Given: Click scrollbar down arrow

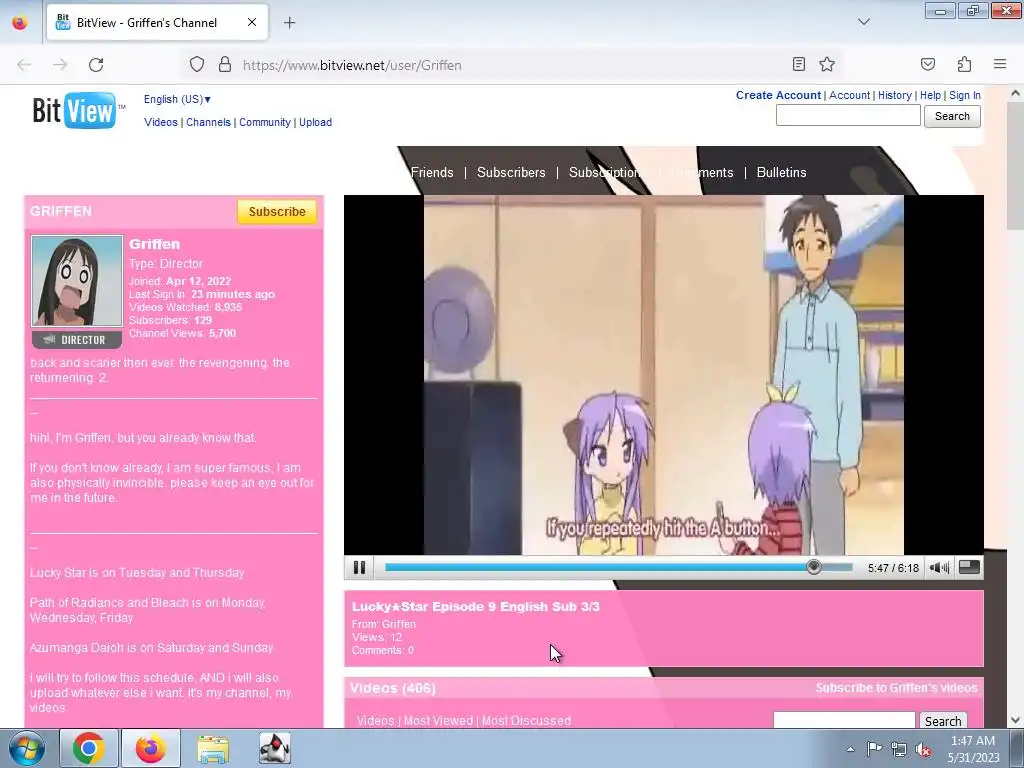Looking at the screenshot, I should coord(1016,720).
